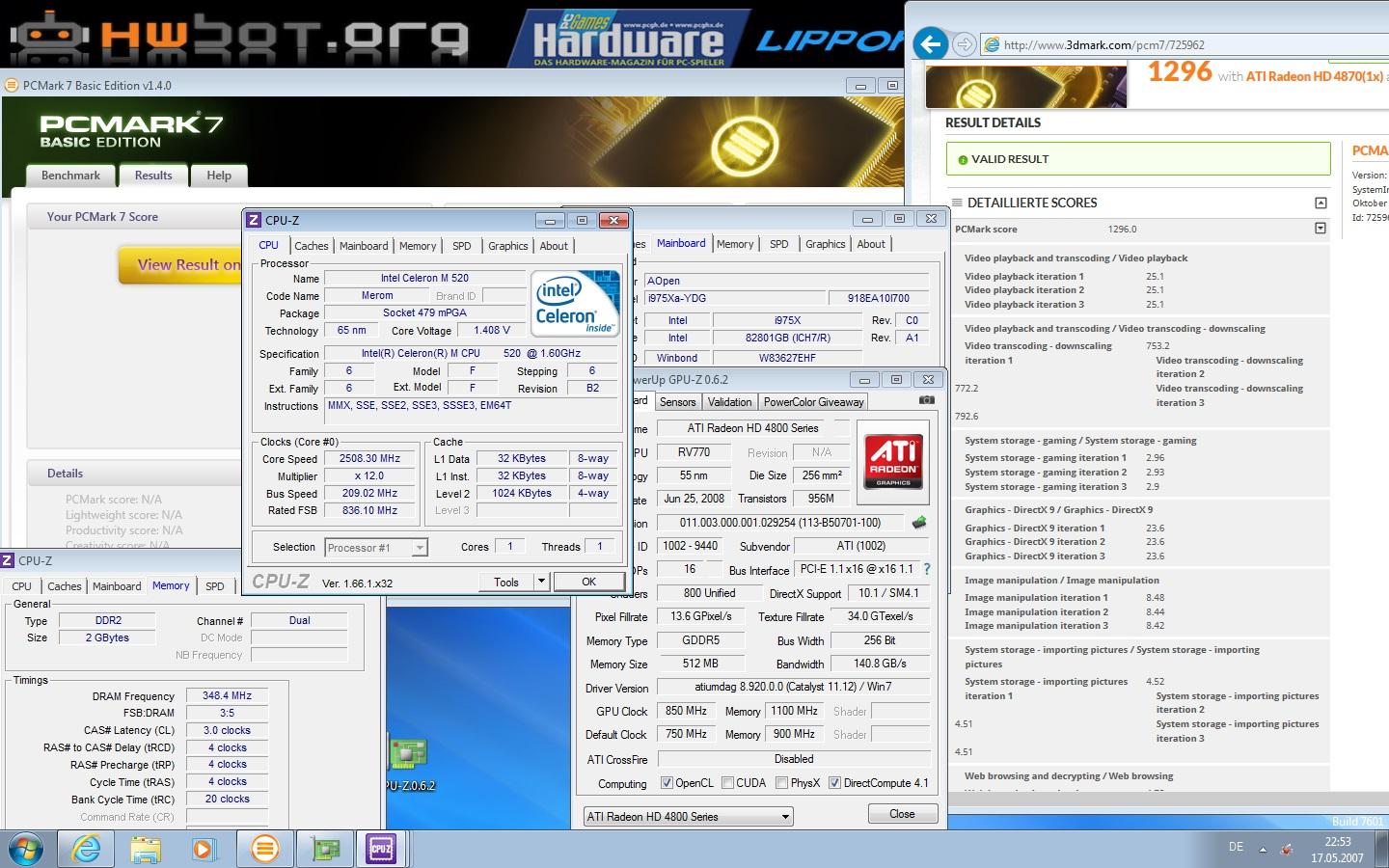1389x868 pixels.
Task: Toggle DirectCompute 4.1 checkbox
Action: [834, 782]
